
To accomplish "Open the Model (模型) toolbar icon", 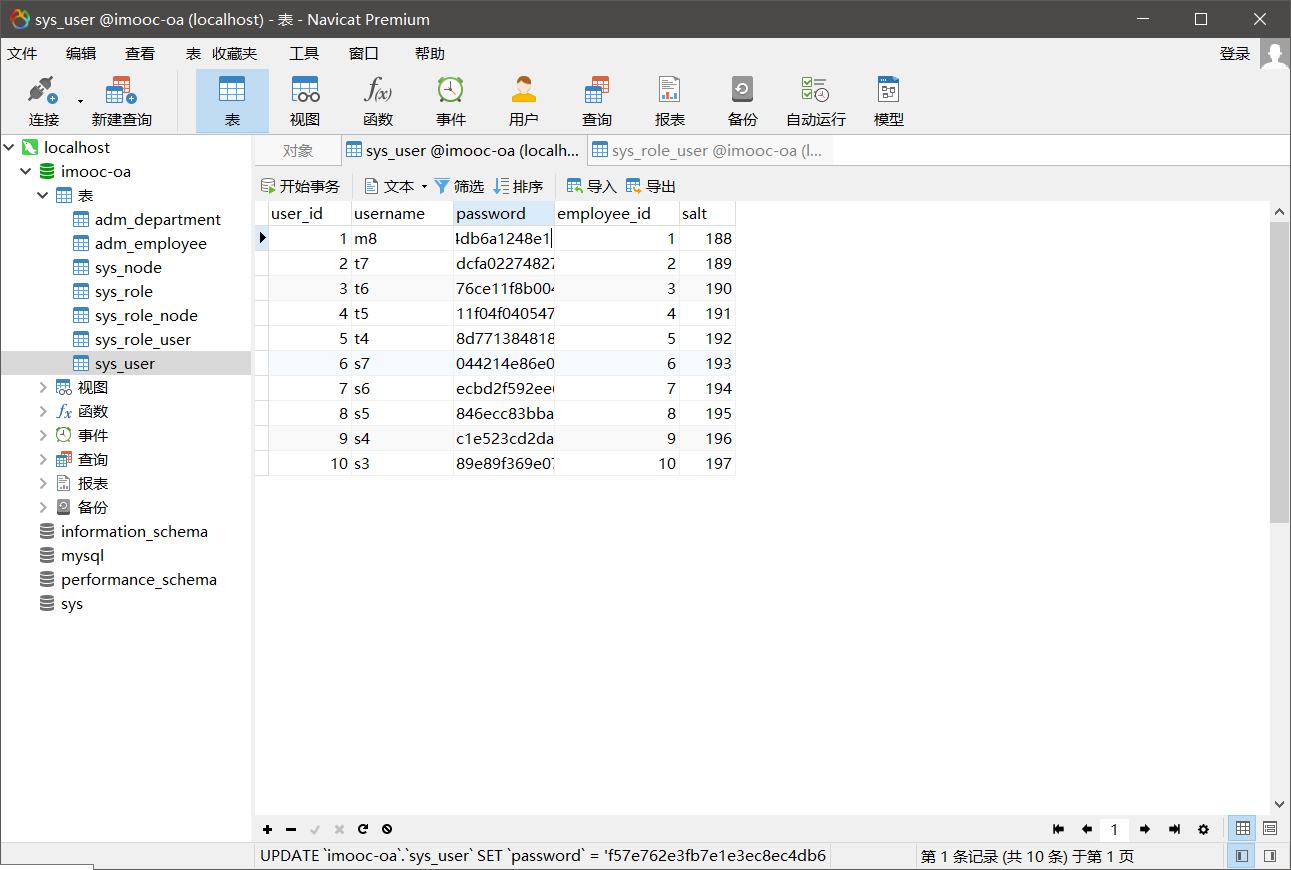I will click(889, 102).
